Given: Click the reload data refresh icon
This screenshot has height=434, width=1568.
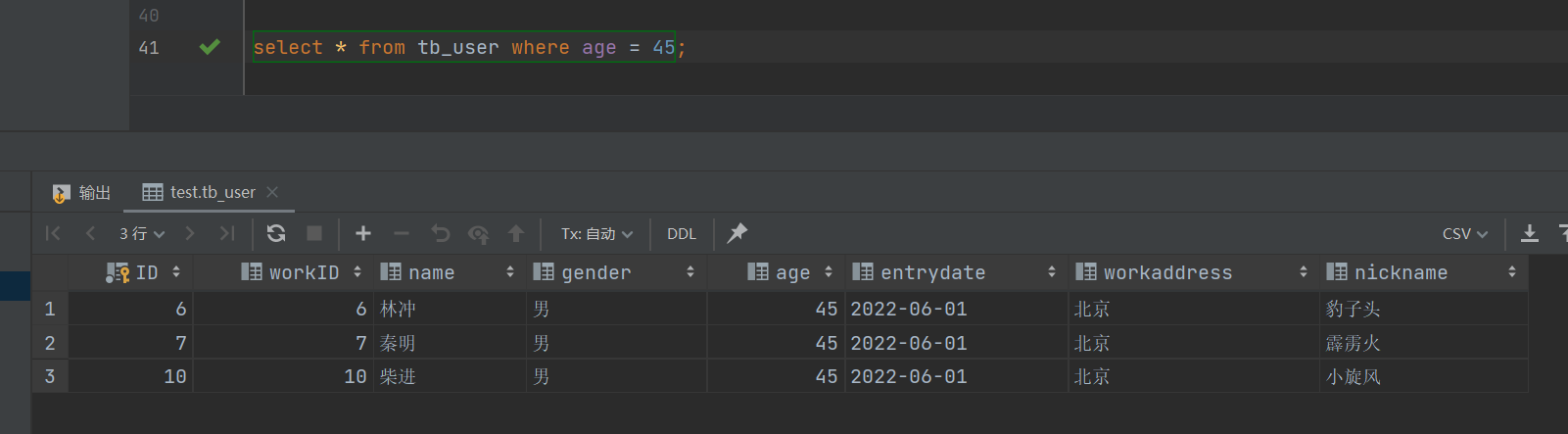Looking at the screenshot, I should (x=276, y=233).
